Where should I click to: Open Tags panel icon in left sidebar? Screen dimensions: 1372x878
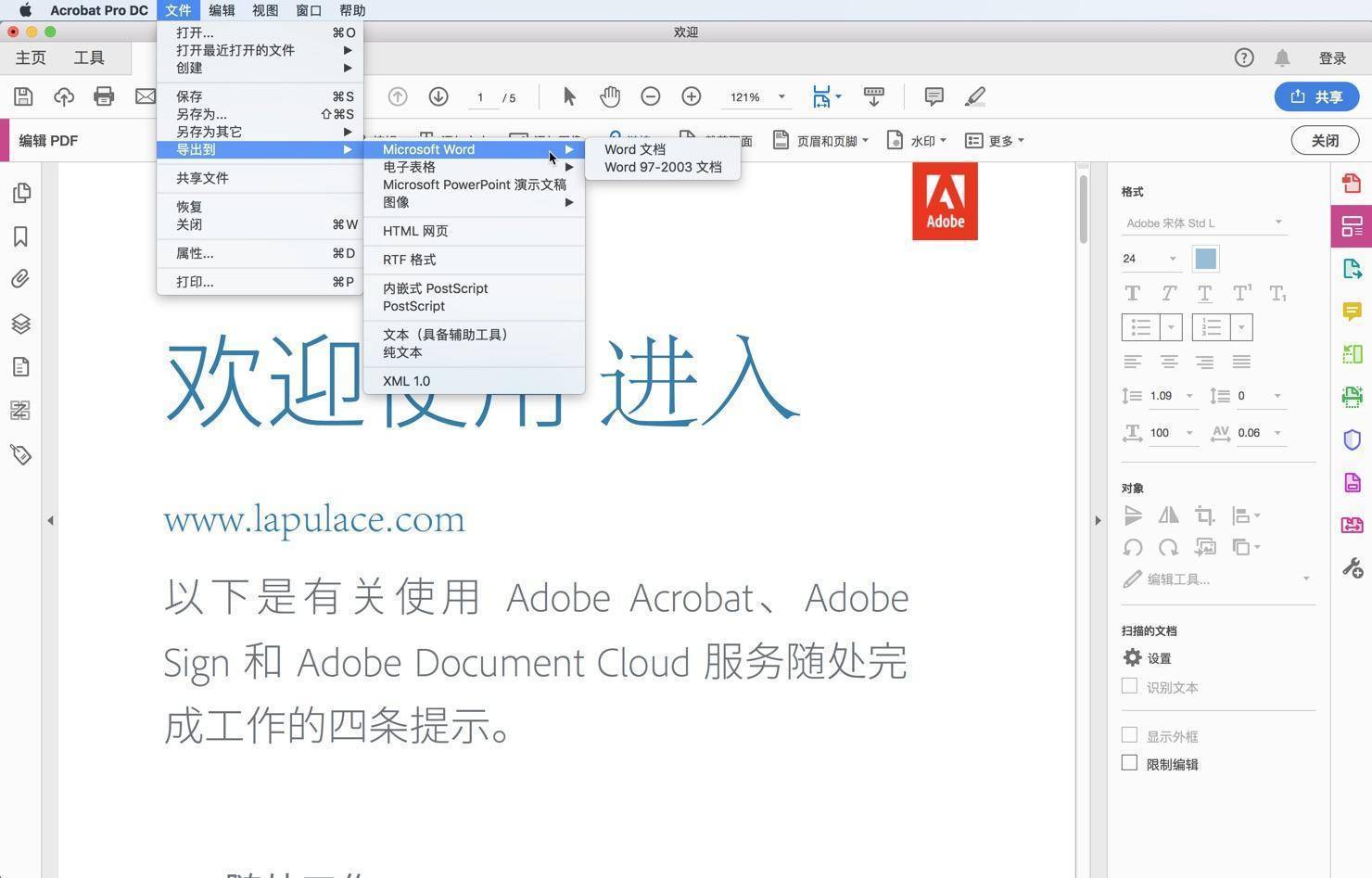click(20, 454)
